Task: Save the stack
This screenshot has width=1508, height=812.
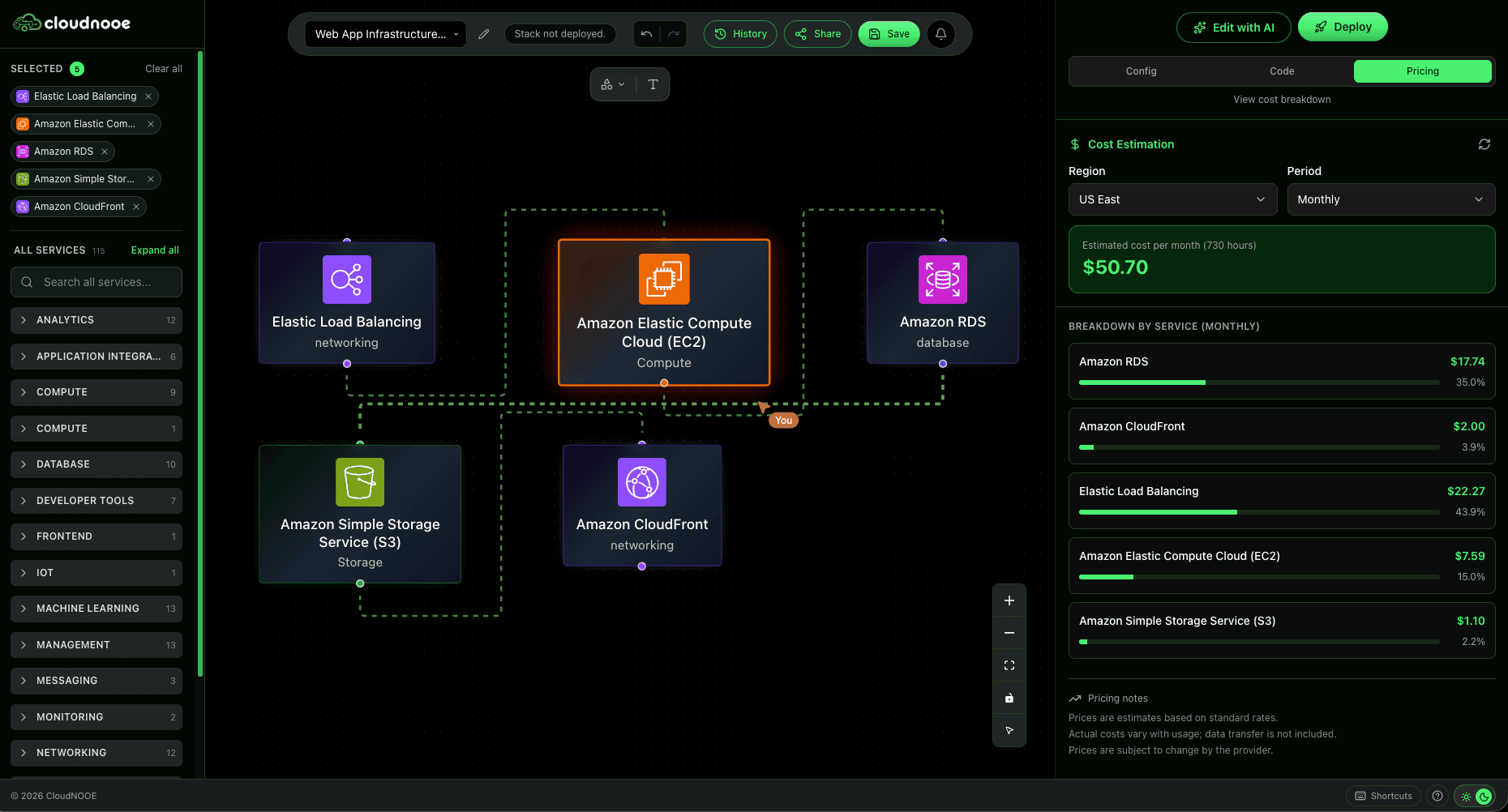Action: coord(889,34)
